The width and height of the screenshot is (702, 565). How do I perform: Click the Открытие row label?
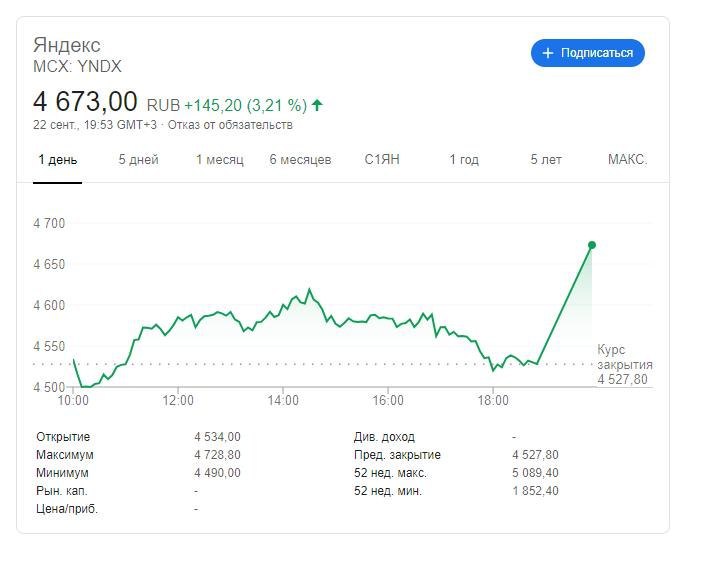(63, 437)
